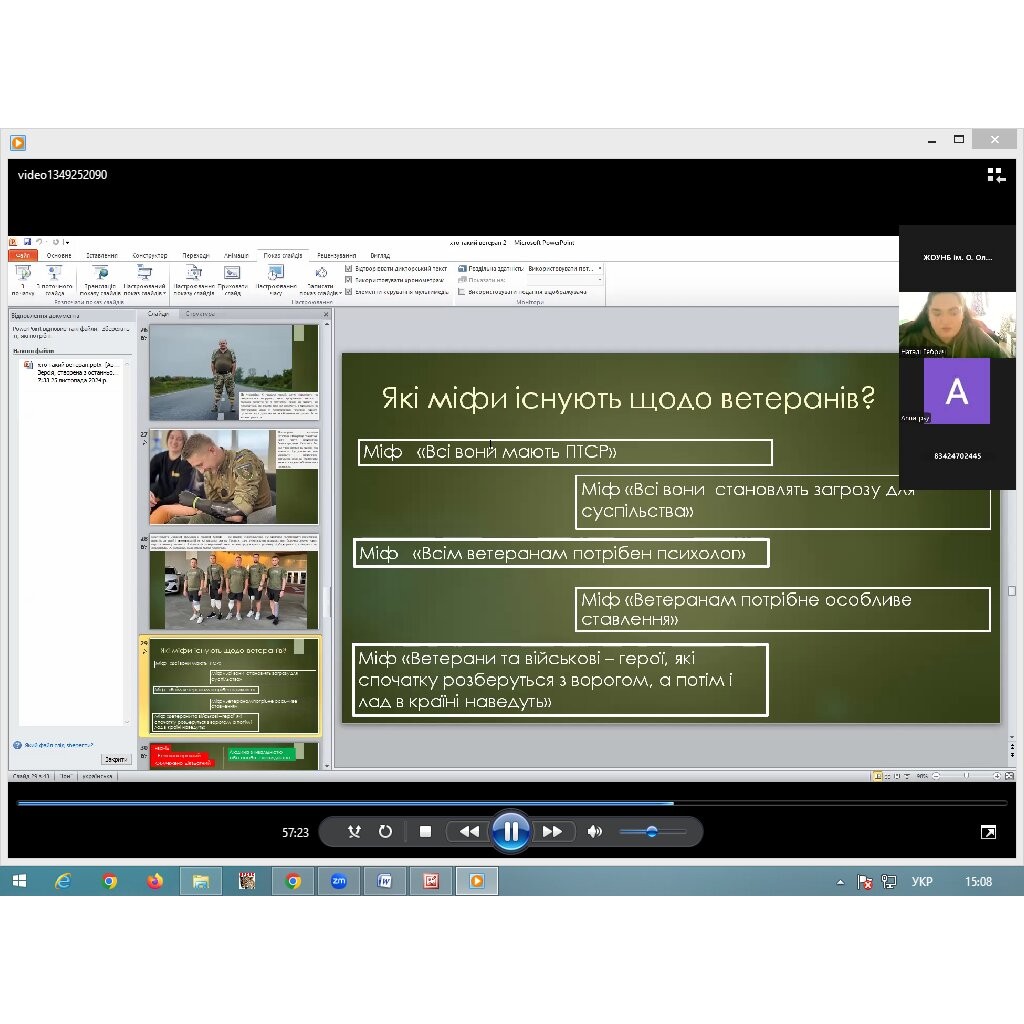Pause the video playback
Viewport: 1024px width, 1024px height.
click(x=510, y=831)
